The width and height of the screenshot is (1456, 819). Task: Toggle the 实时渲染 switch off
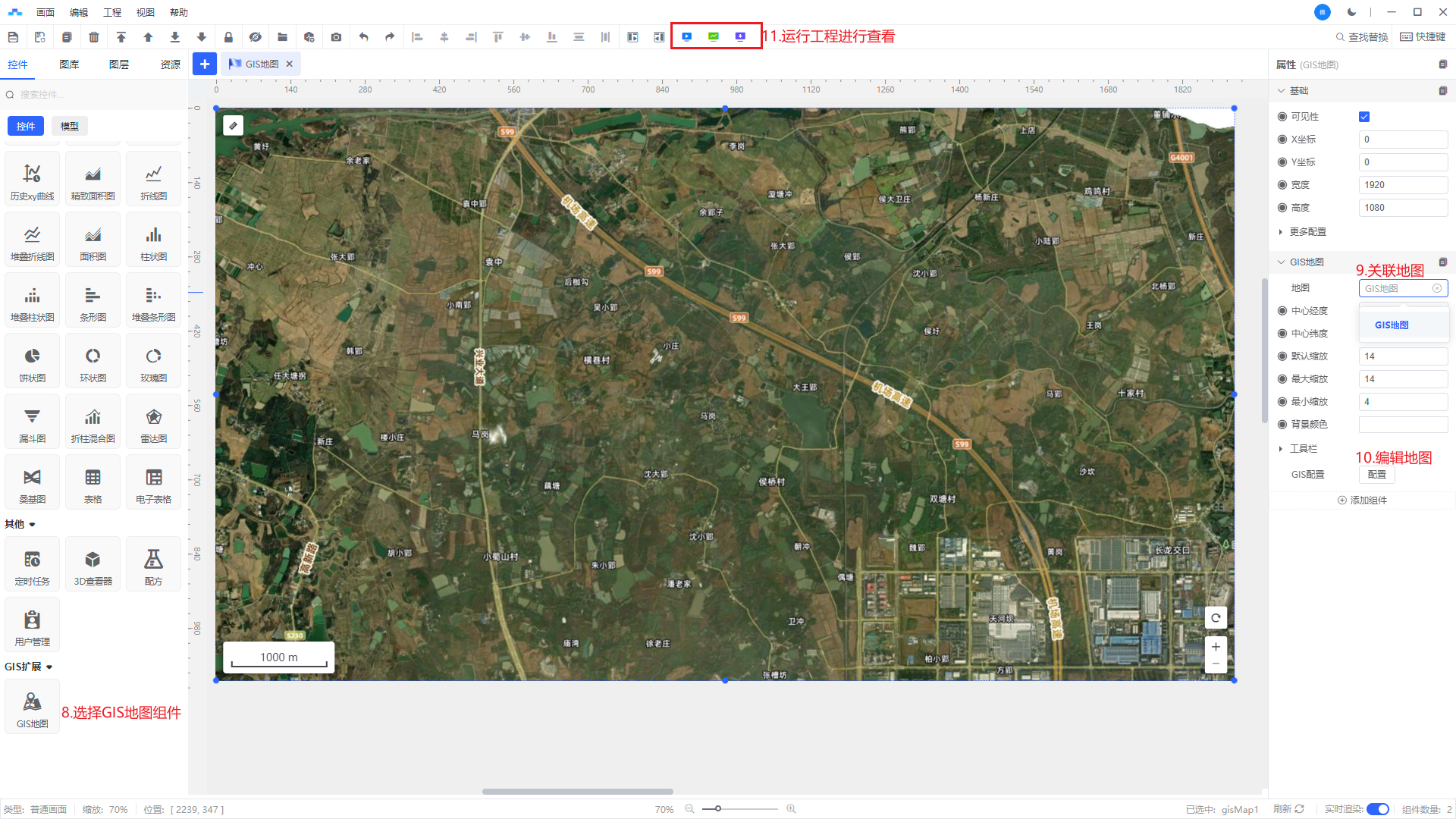[x=1377, y=809]
